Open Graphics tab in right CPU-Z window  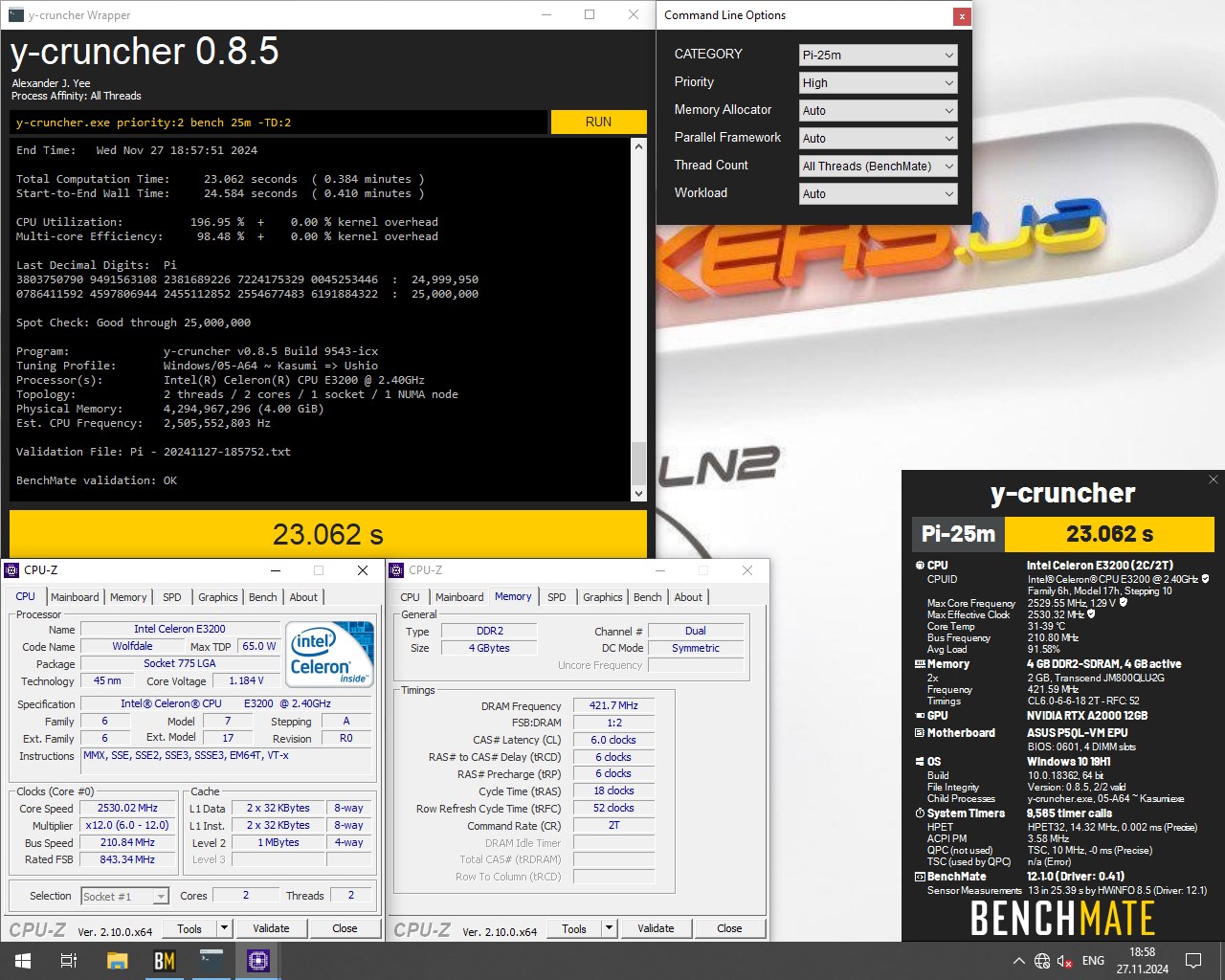click(603, 597)
